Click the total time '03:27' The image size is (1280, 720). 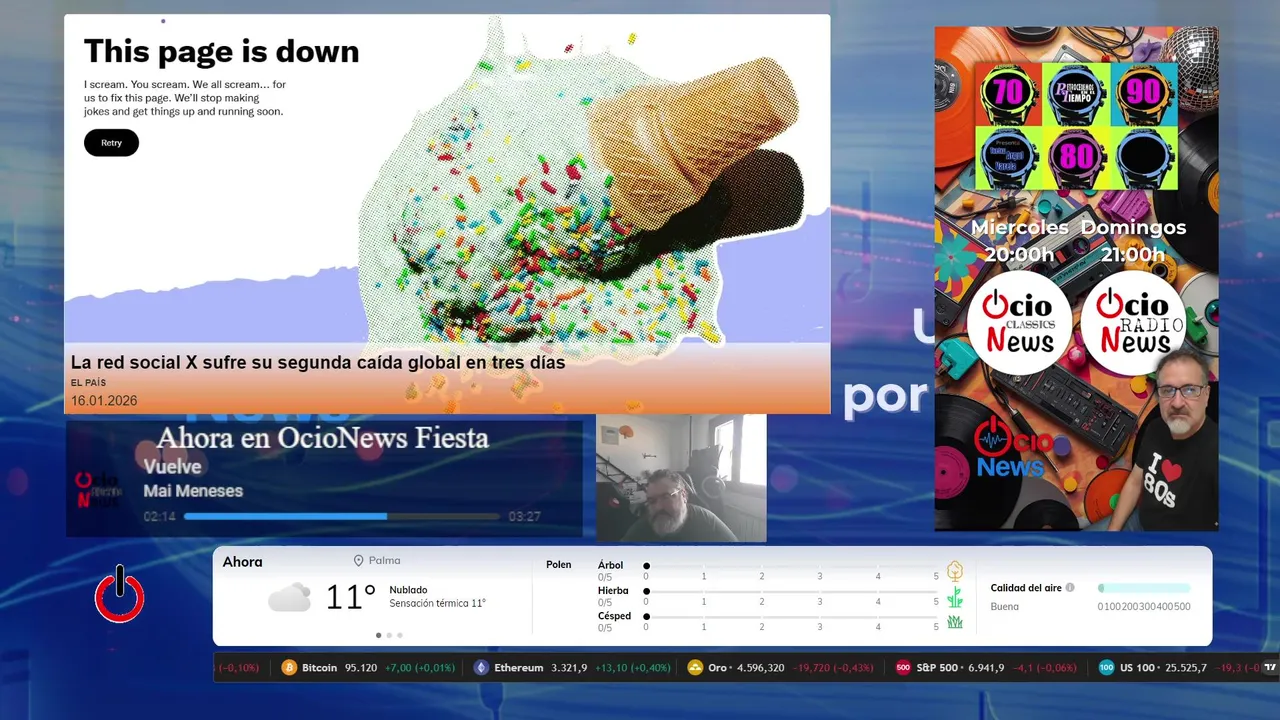tap(524, 517)
